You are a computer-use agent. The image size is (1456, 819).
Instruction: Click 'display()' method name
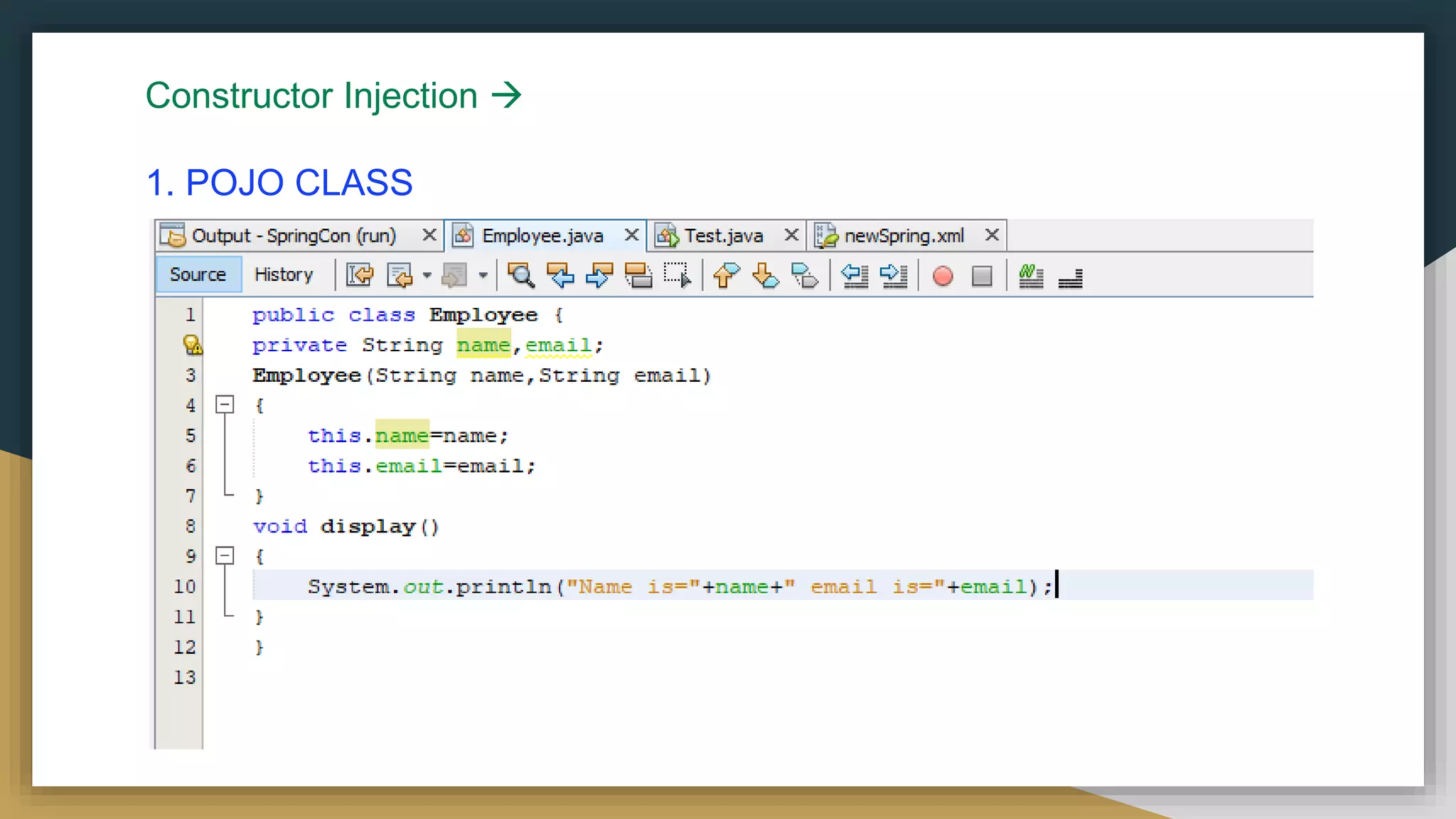pyautogui.click(x=380, y=526)
